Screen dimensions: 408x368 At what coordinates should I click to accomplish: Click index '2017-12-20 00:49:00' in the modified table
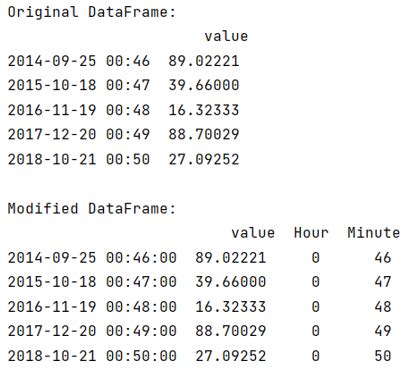[92, 331]
